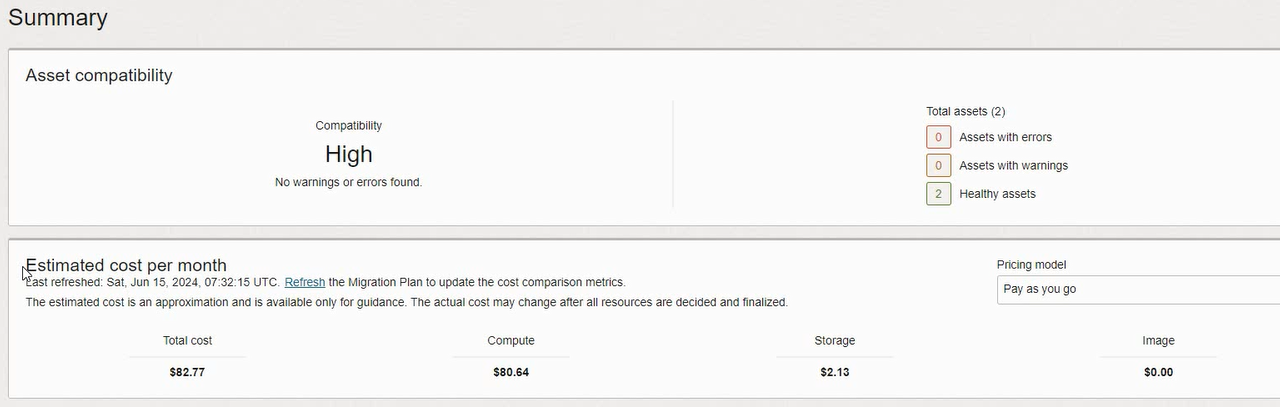Click the Asset compatibility section heading
1280x407 pixels.
(x=99, y=75)
